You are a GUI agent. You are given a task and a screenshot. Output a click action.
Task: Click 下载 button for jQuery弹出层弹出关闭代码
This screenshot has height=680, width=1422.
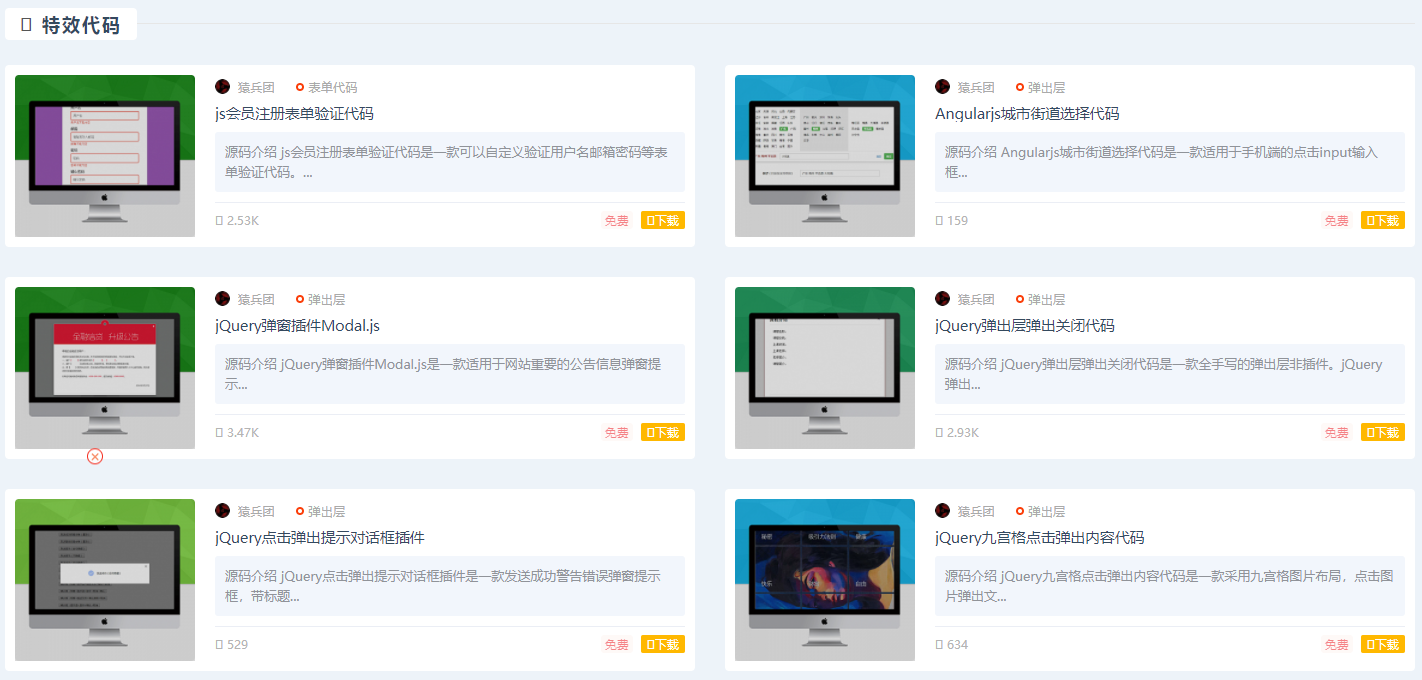pyautogui.click(x=1382, y=432)
